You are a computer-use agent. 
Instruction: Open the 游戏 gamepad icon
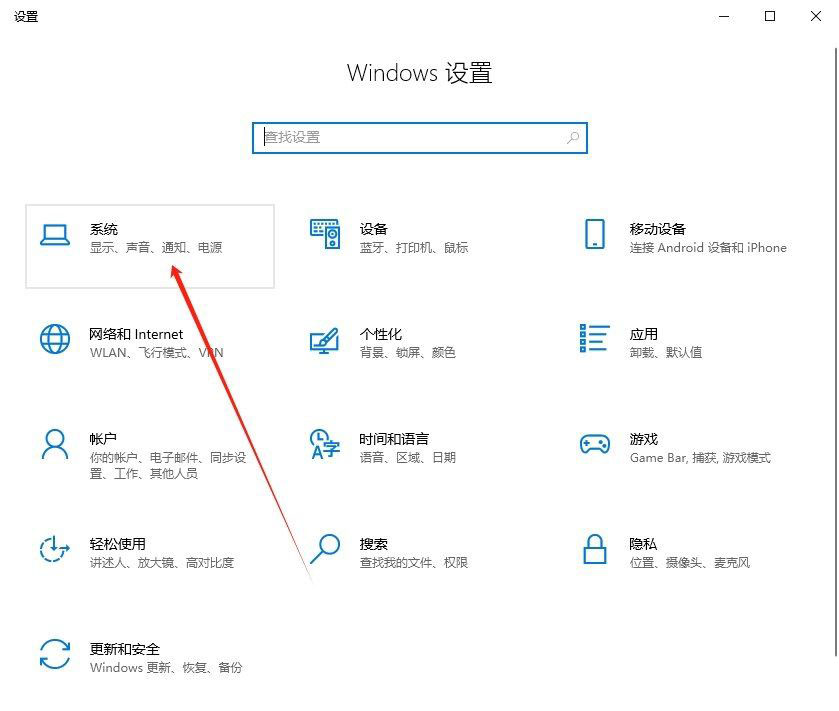coord(595,444)
